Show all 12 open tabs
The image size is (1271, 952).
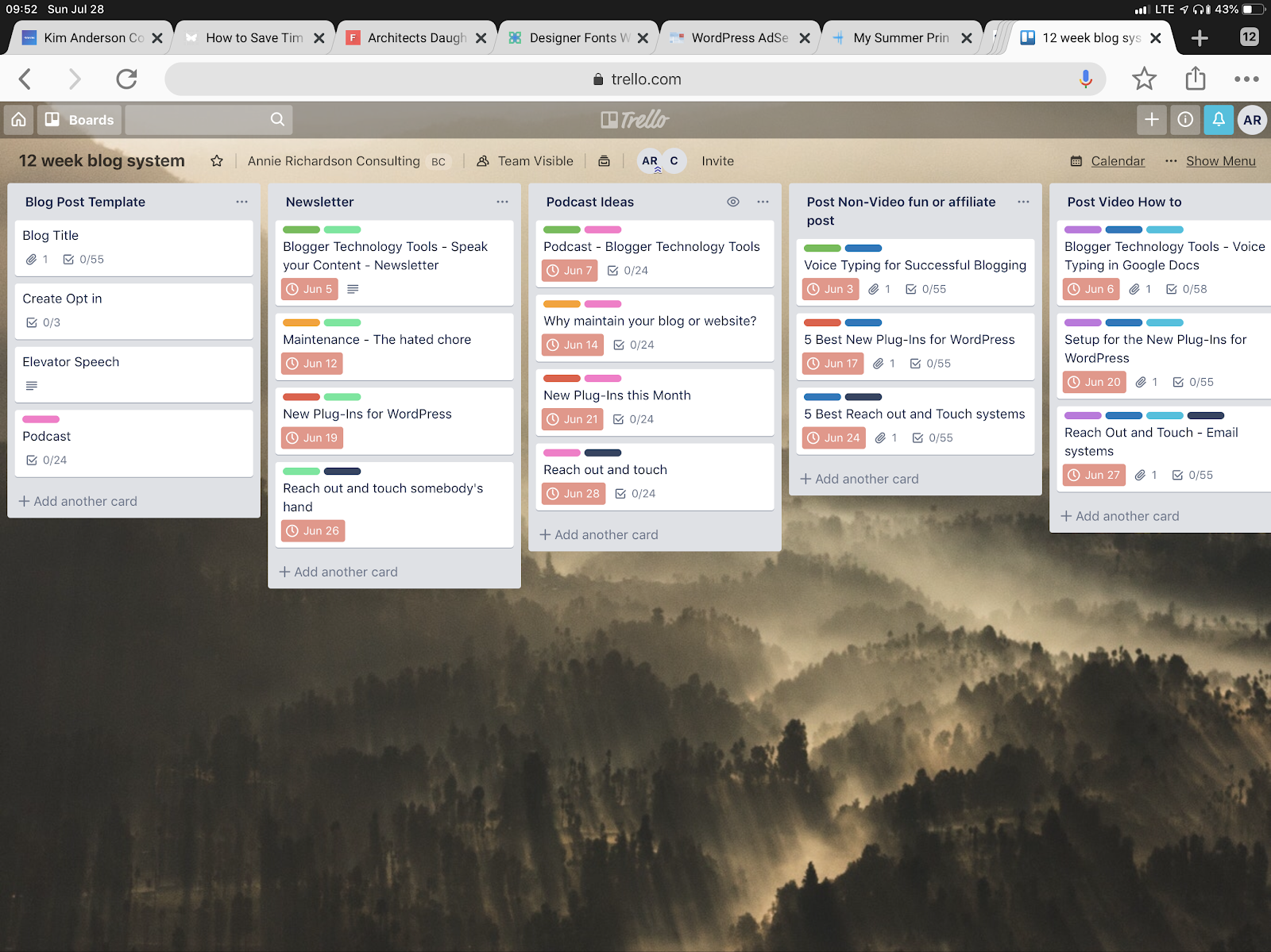1249,37
